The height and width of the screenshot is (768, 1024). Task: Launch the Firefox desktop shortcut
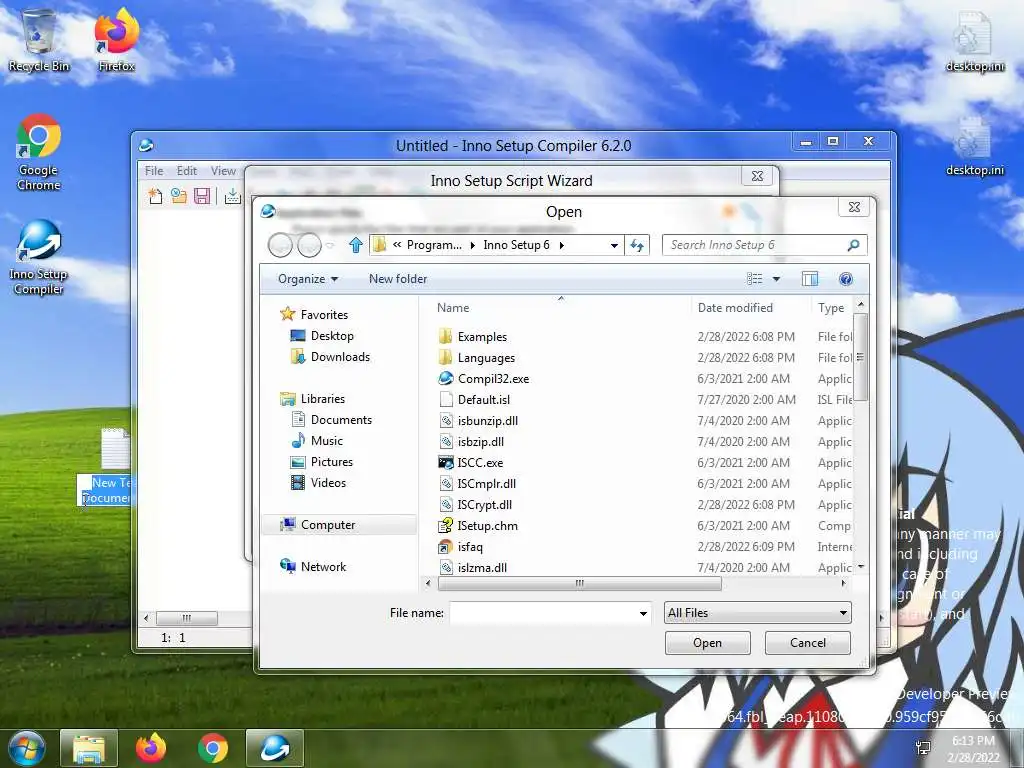116,41
